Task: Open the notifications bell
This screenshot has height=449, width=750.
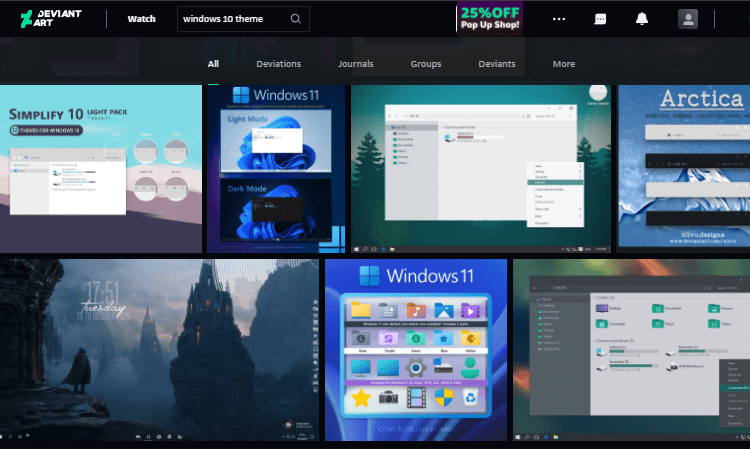Action: pyautogui.click(x=641, y=19)
